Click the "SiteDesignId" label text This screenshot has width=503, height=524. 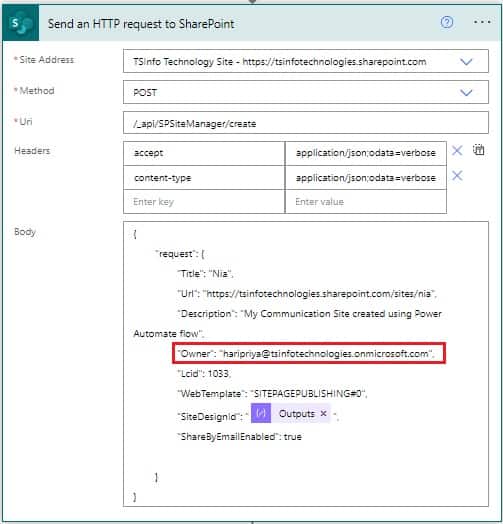tap(208, 416)
